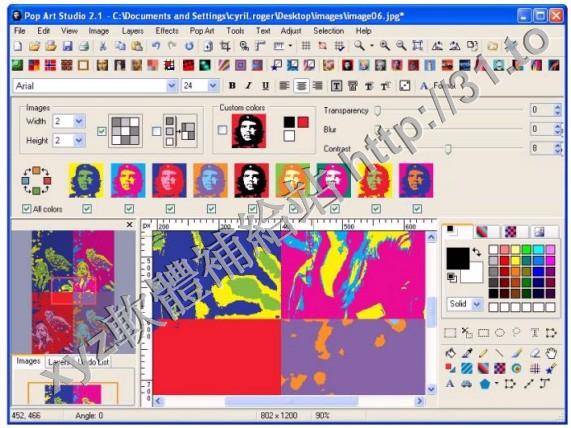Toggle the grid icon in toolbar

(306, 46)
